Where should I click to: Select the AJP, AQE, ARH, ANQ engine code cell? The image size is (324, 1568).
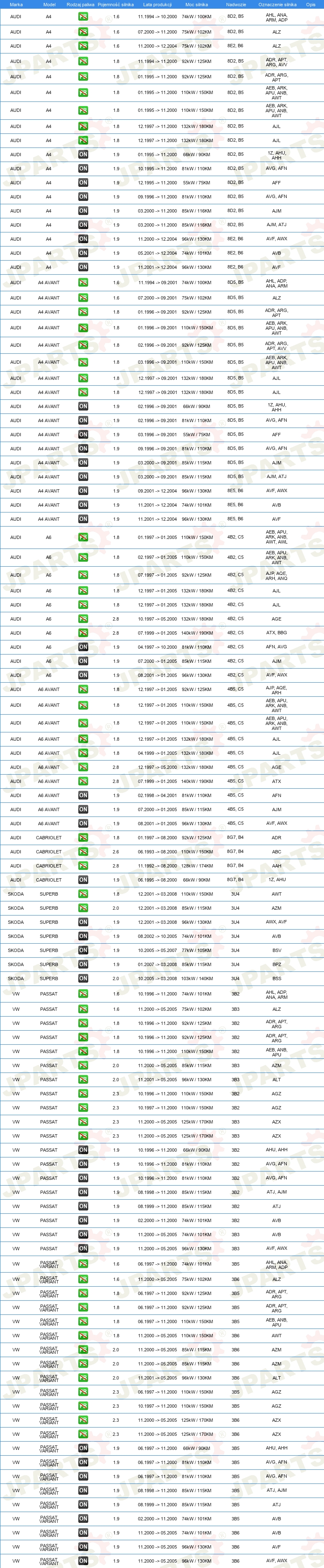(x=276, y=575)
